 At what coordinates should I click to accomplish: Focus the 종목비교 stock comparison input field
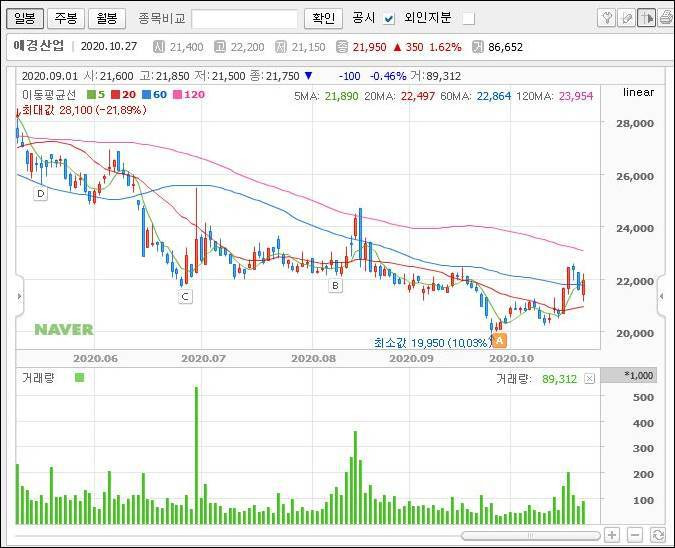pos(244,19)
